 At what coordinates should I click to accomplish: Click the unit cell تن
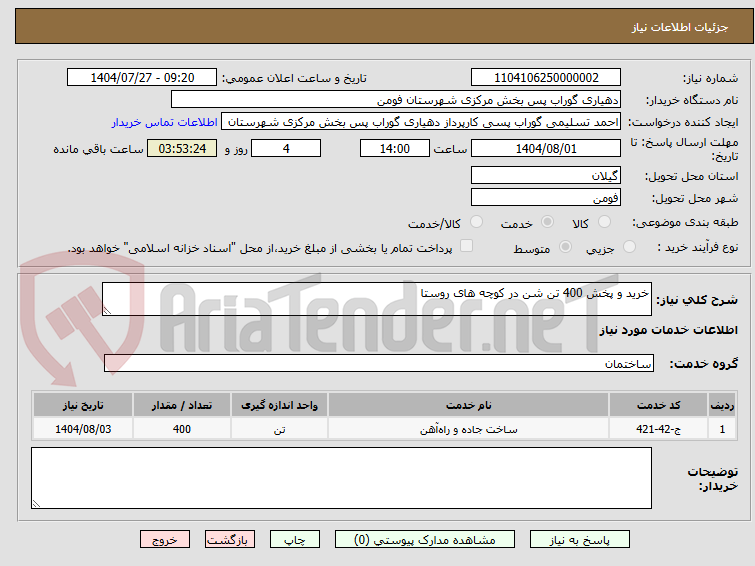(280, 429)
